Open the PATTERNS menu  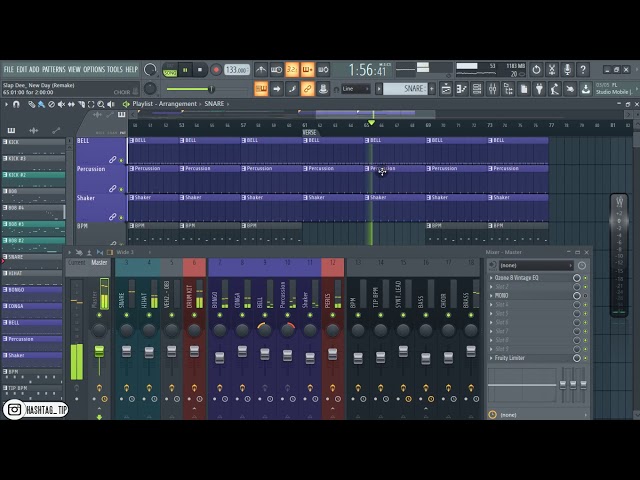[x=54, y=69]
